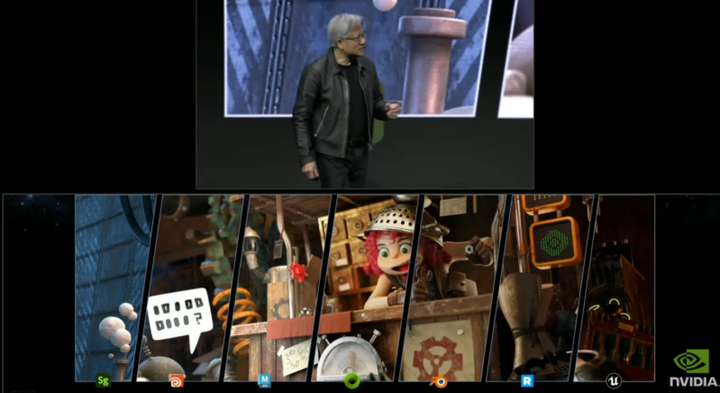This screenshot has height=393, width=720.
Task: Open the blue Maya M icon
Action: pos(264,380)
